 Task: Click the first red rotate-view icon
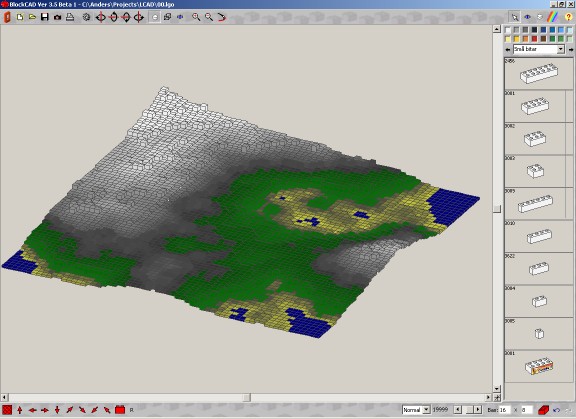click(x=101, y=17)
